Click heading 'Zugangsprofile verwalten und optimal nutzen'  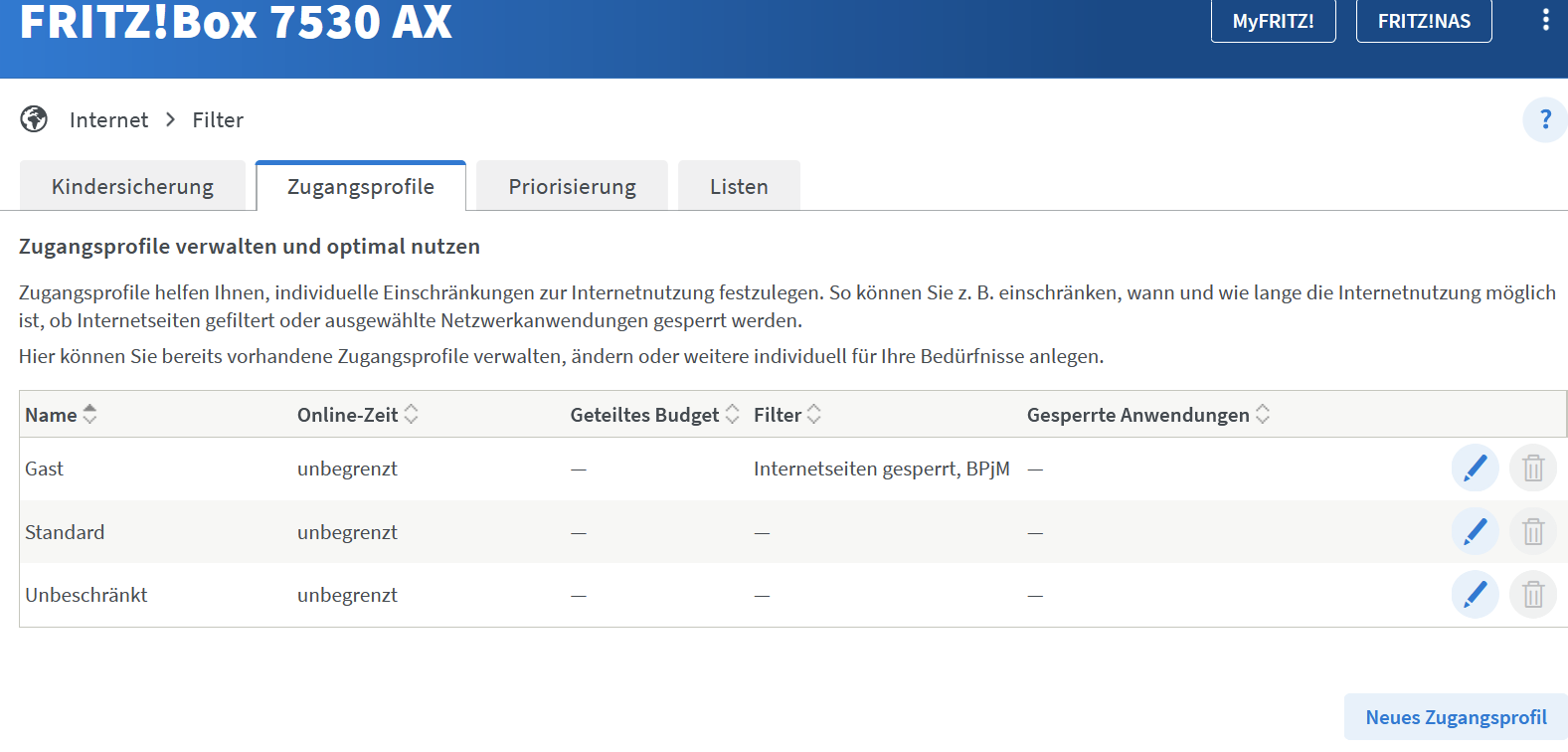point(250,247)
